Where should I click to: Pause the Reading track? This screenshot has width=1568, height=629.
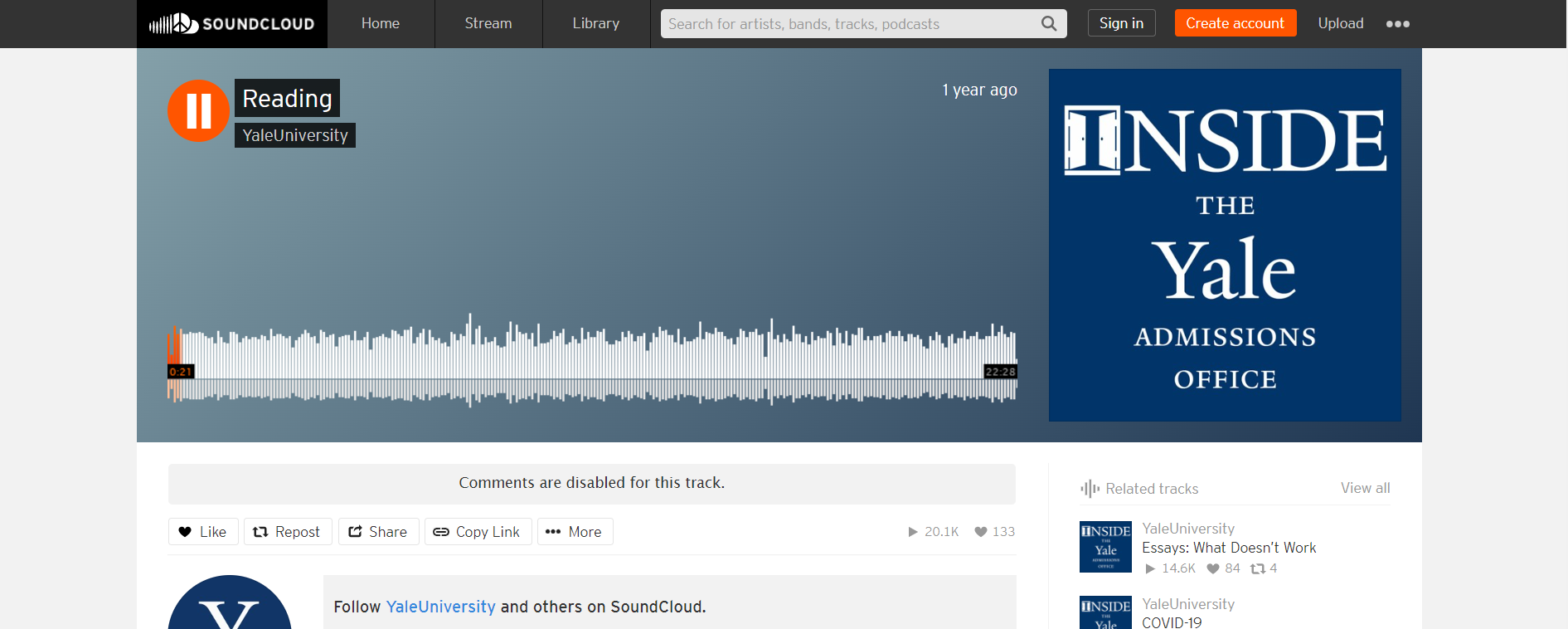point(198,110)
